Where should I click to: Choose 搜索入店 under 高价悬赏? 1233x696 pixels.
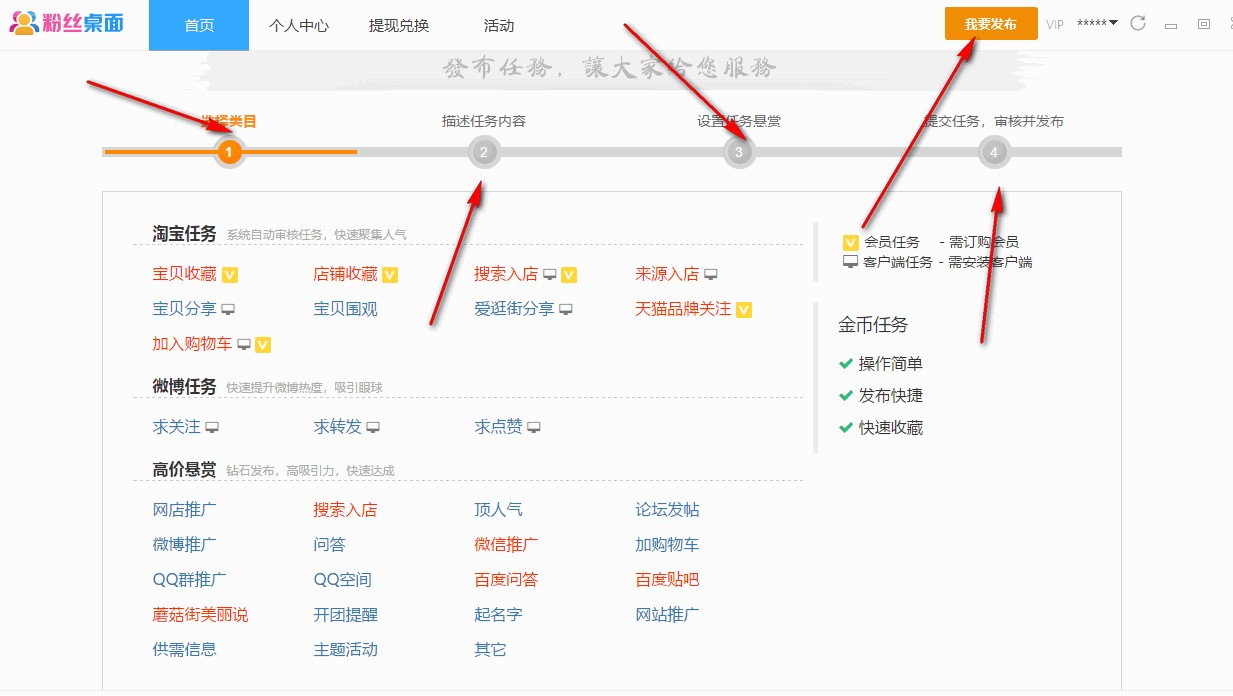tap(346, 511)
